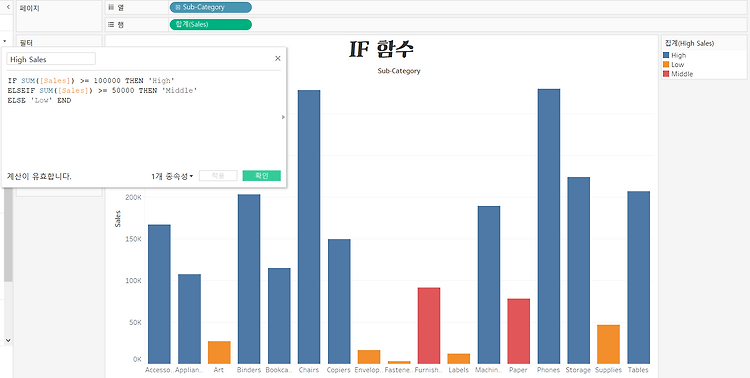Select the Furnishings red bar
The width and height of the screenshot is (750, 378).
[x=429, y=325]
